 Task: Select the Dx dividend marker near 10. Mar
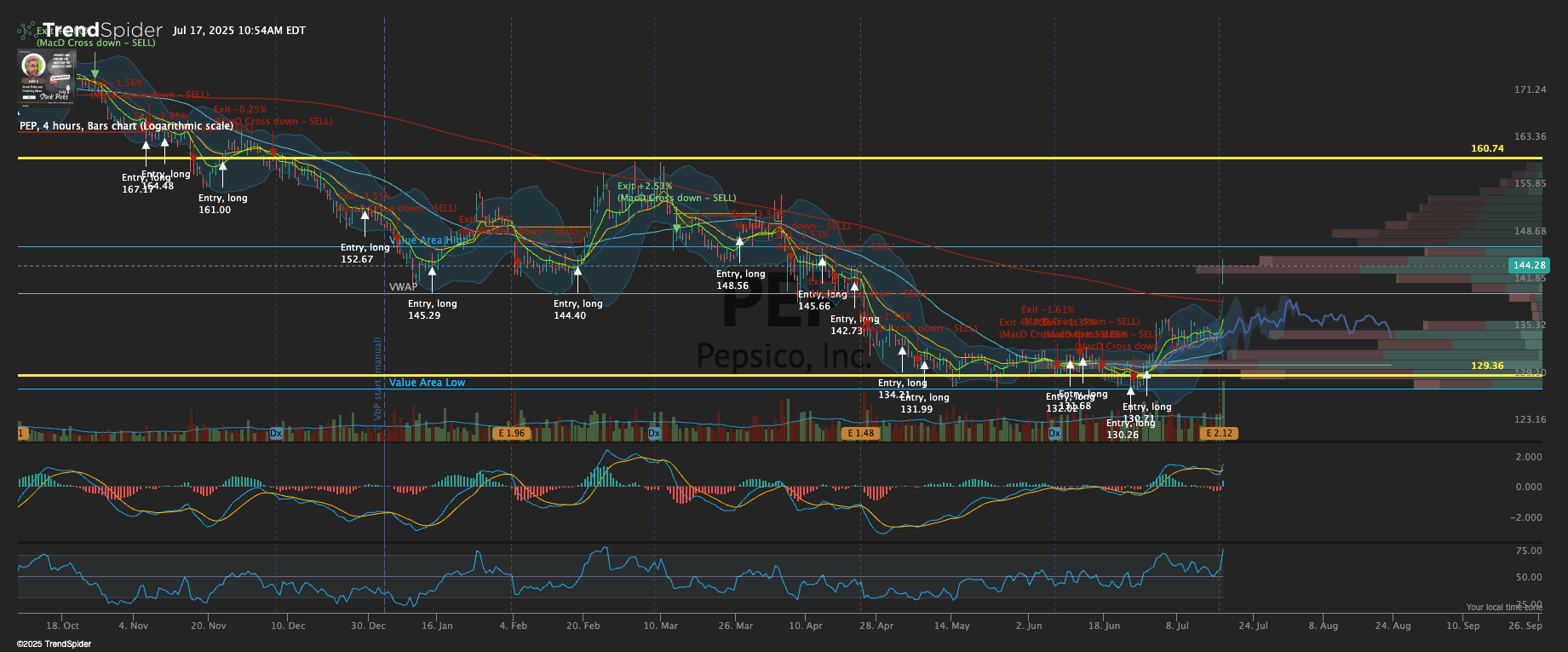point(654,433)
